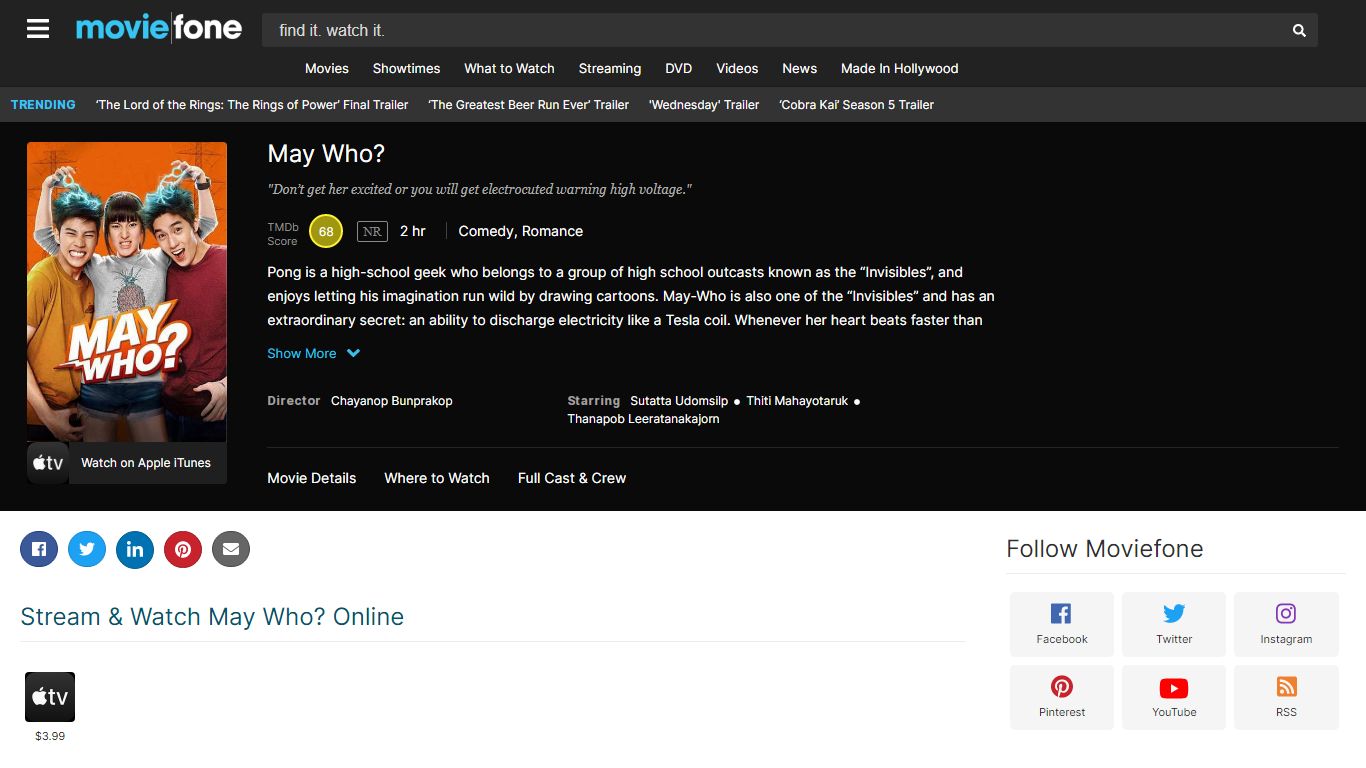Click the Moviefone logo
The image size is (1366, 768).
click(159, 28)
